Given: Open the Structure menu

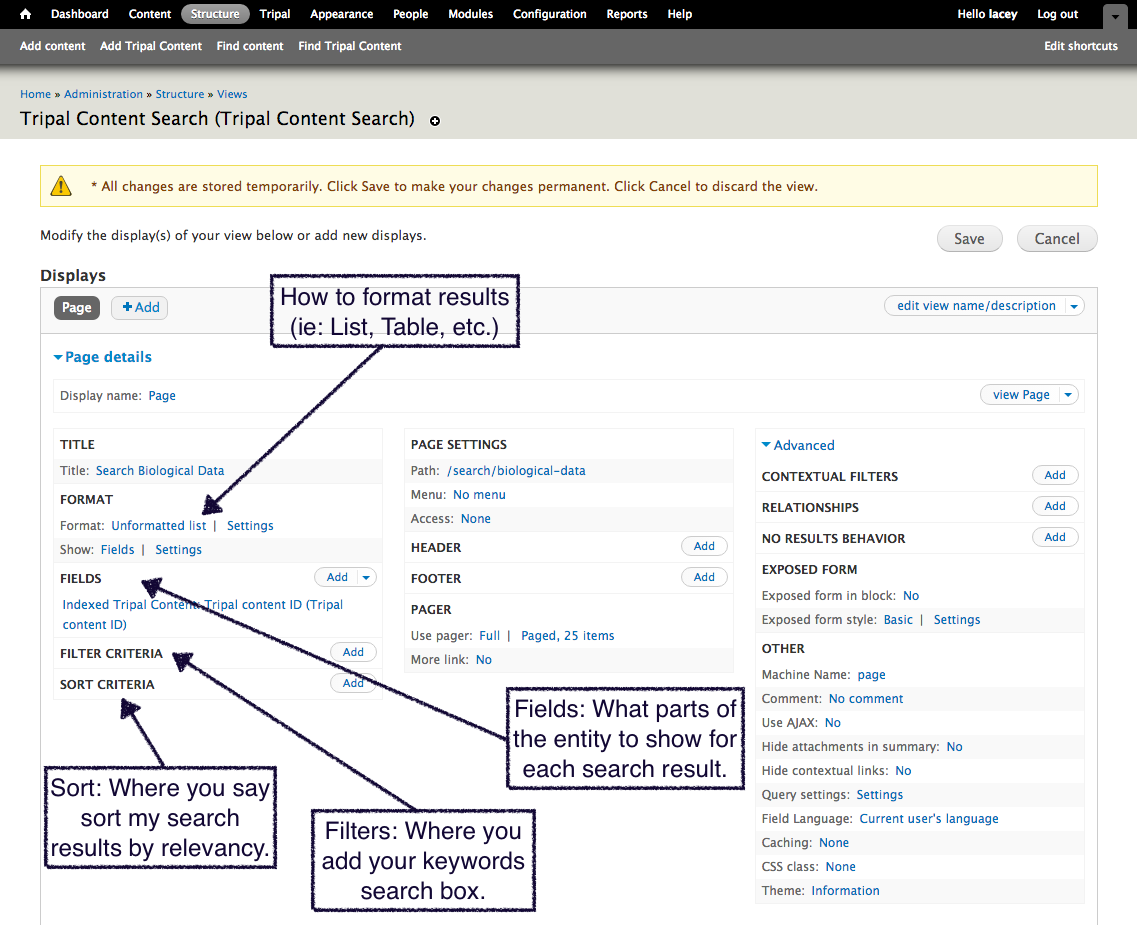Looking at the screenshot, I should coord(215,14).
